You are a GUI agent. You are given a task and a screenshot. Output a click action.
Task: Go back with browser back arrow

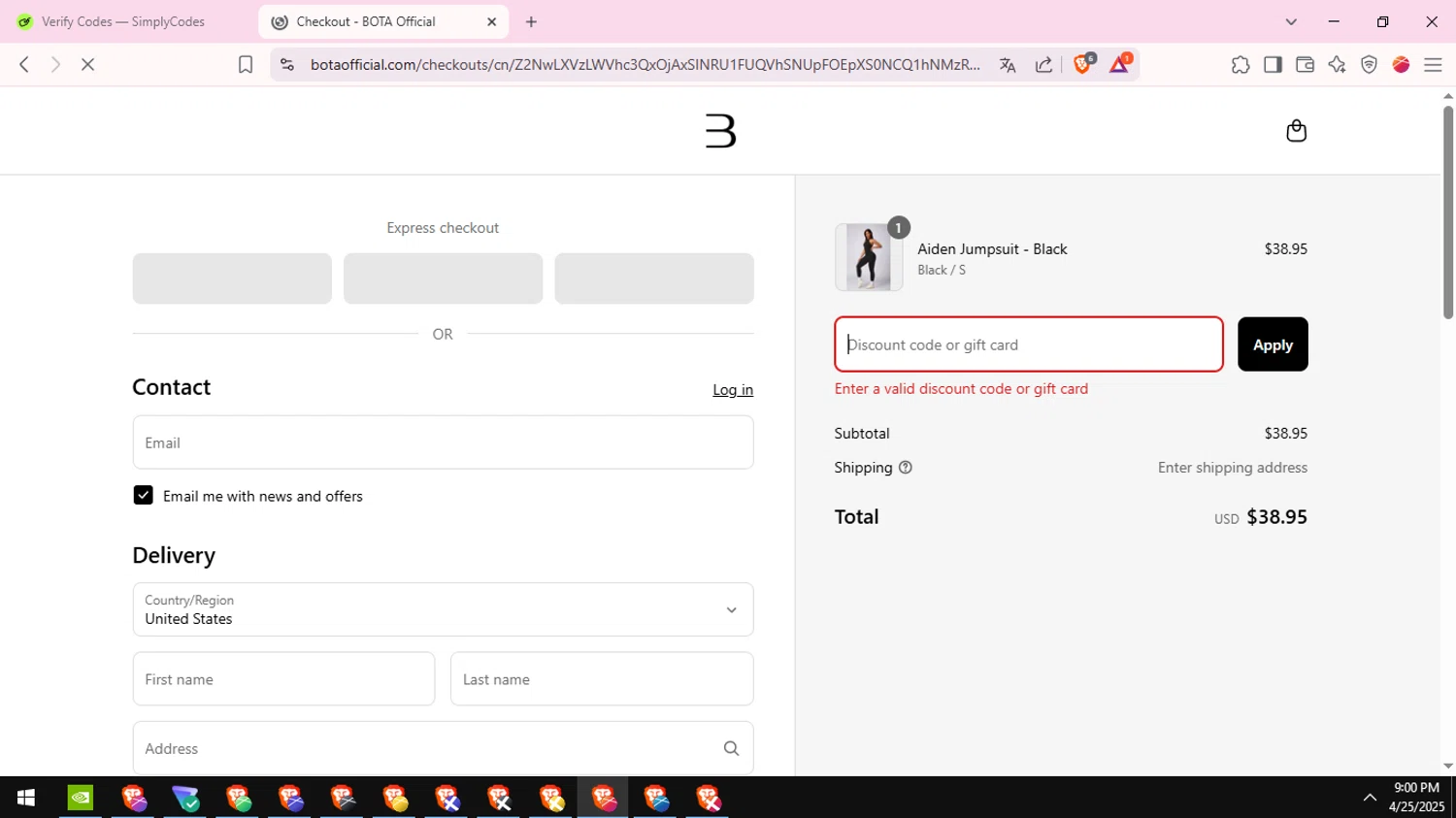[24, 64]
